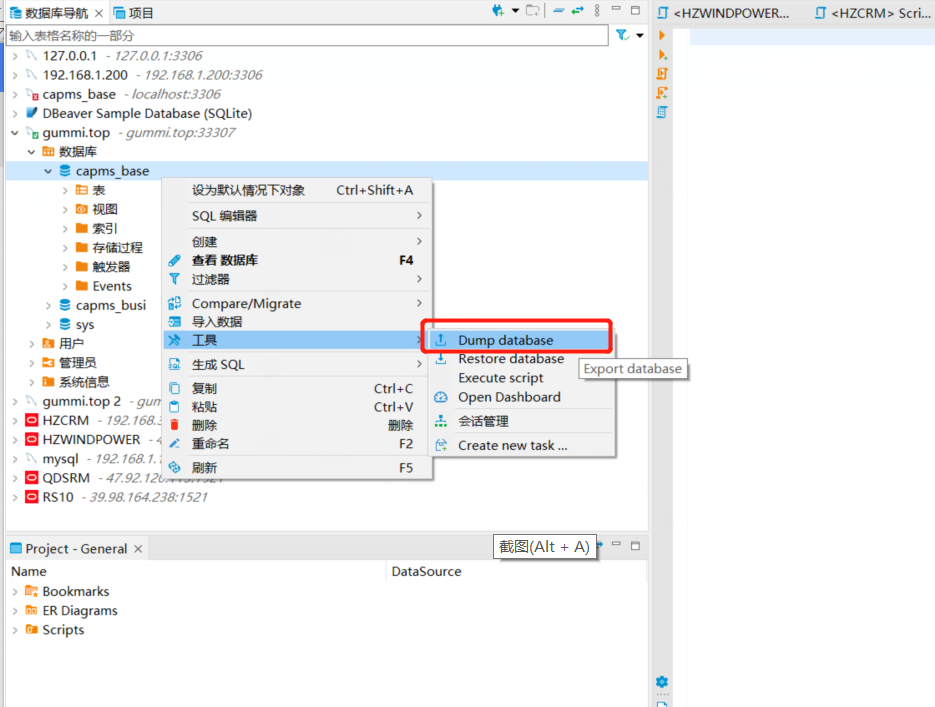Expand the Bookmarks folder
935x707 pixels.
(x=15, y=592)
